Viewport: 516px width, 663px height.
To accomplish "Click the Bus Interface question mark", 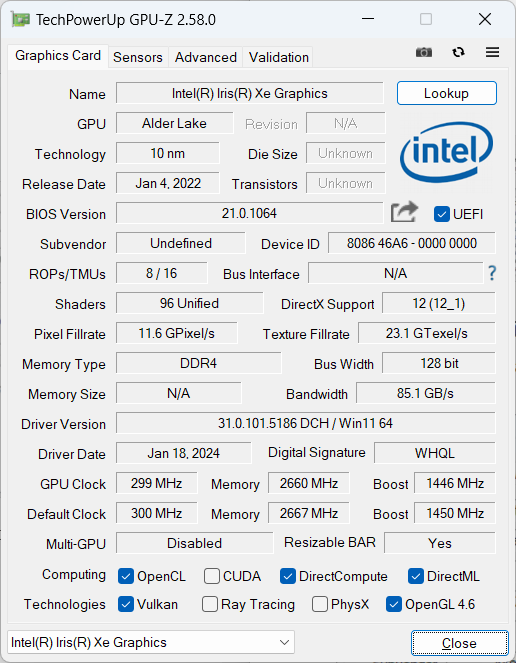I will tap(492, 273).
